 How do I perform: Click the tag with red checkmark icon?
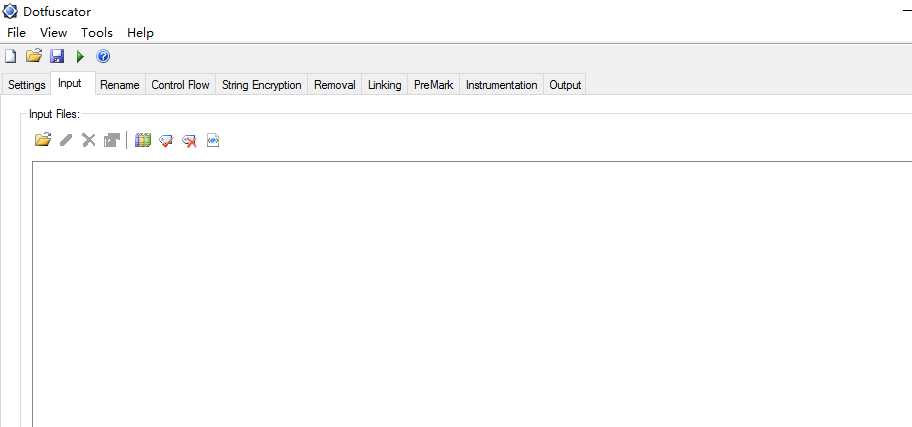pyautogui.click(x=166, y=141)
